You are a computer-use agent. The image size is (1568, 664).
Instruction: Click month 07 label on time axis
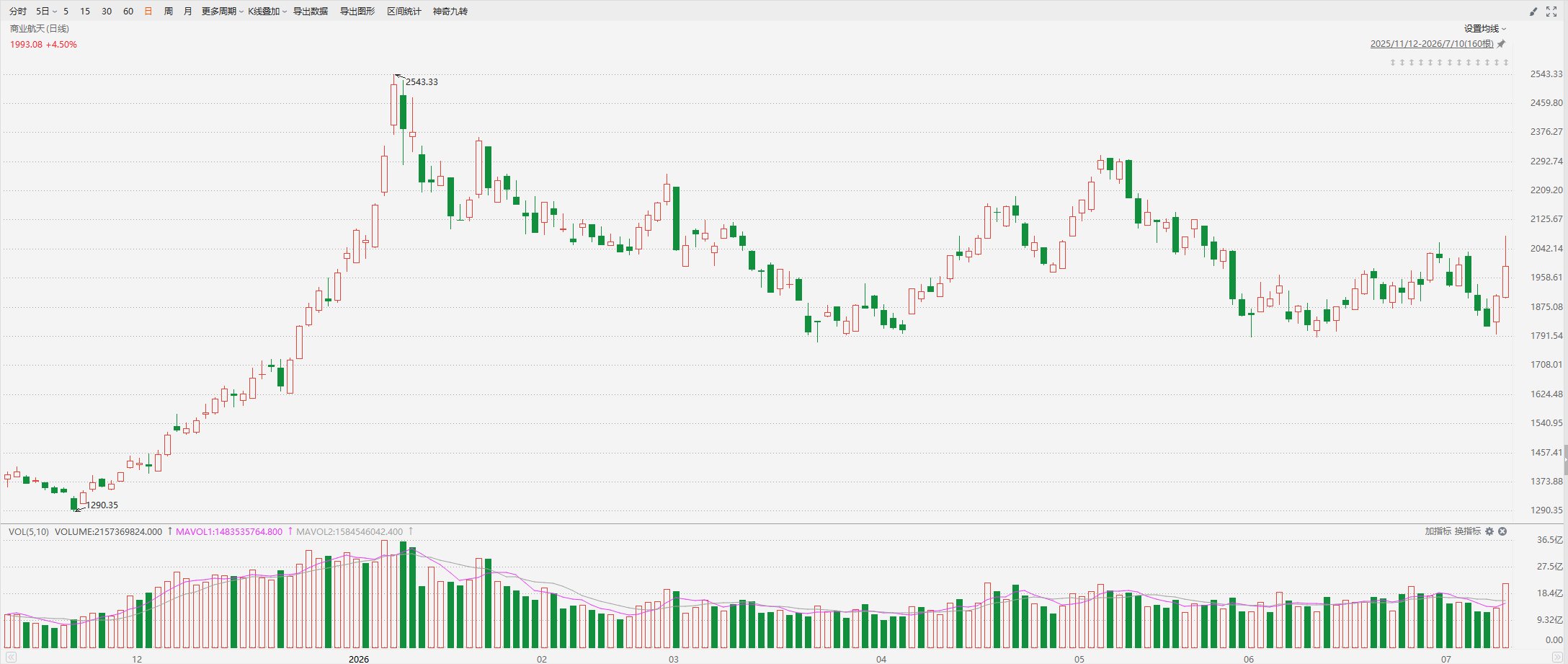[x=1445, y=659]
